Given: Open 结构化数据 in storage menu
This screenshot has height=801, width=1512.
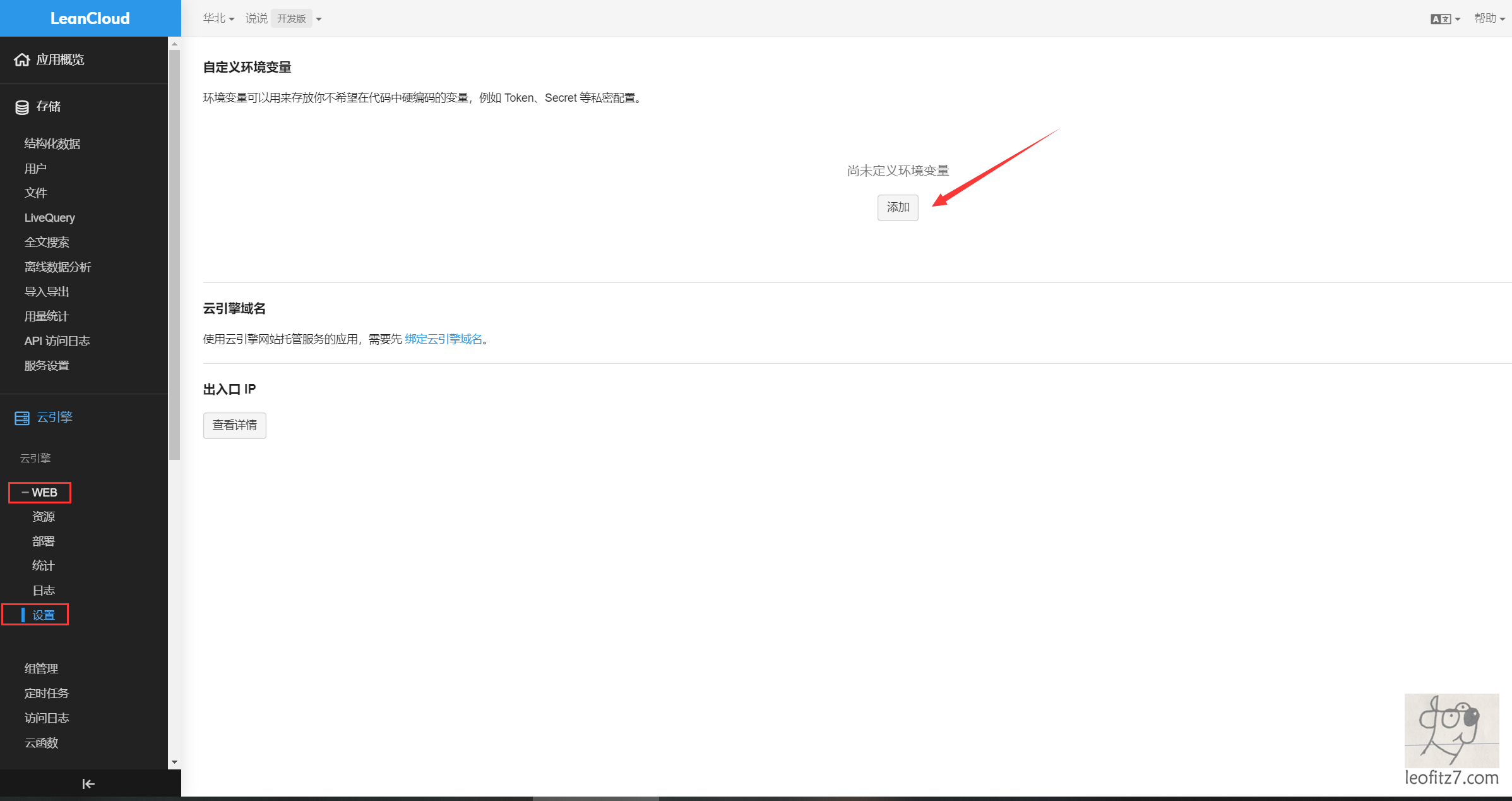Looking at the screenshot, I should [x=52, y=143].
